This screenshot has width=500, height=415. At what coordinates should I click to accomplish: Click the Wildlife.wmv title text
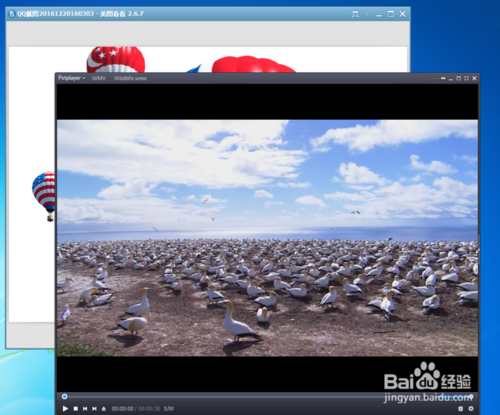(x=130, y=78)
